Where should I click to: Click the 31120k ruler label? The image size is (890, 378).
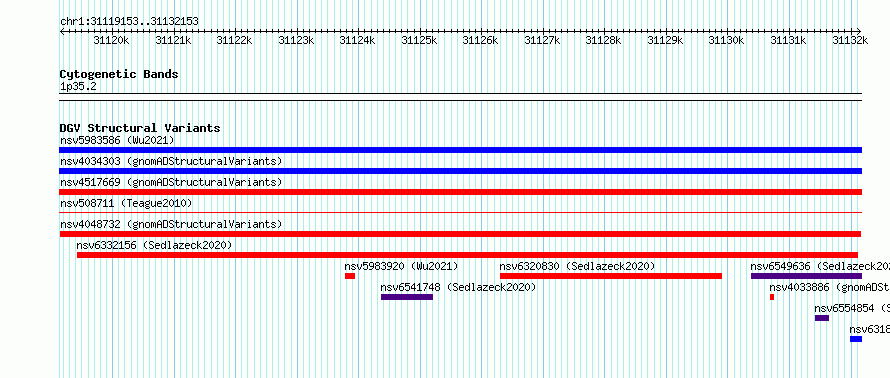tap(112, 40)
